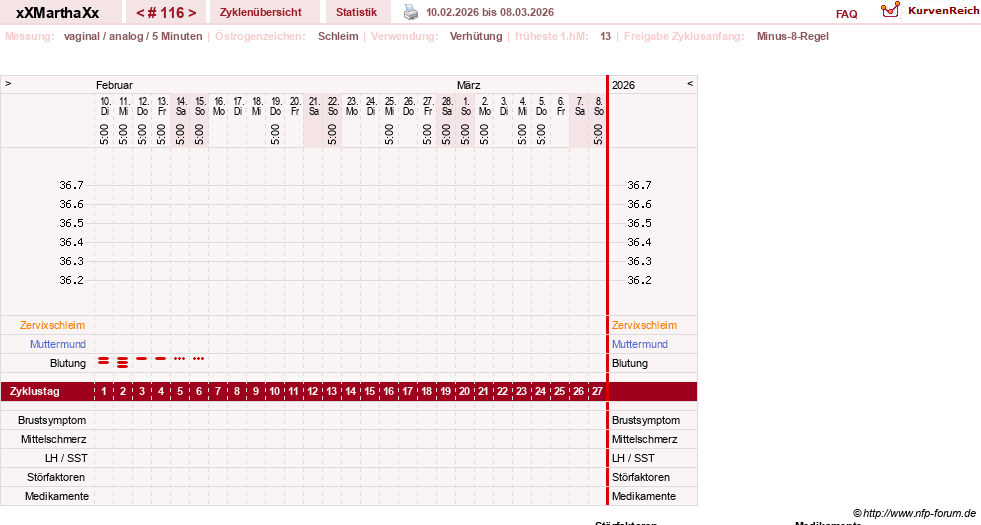981x525 pixels.
Task: Click spotting marker on cycle day 5
Action: coord(180,359)
